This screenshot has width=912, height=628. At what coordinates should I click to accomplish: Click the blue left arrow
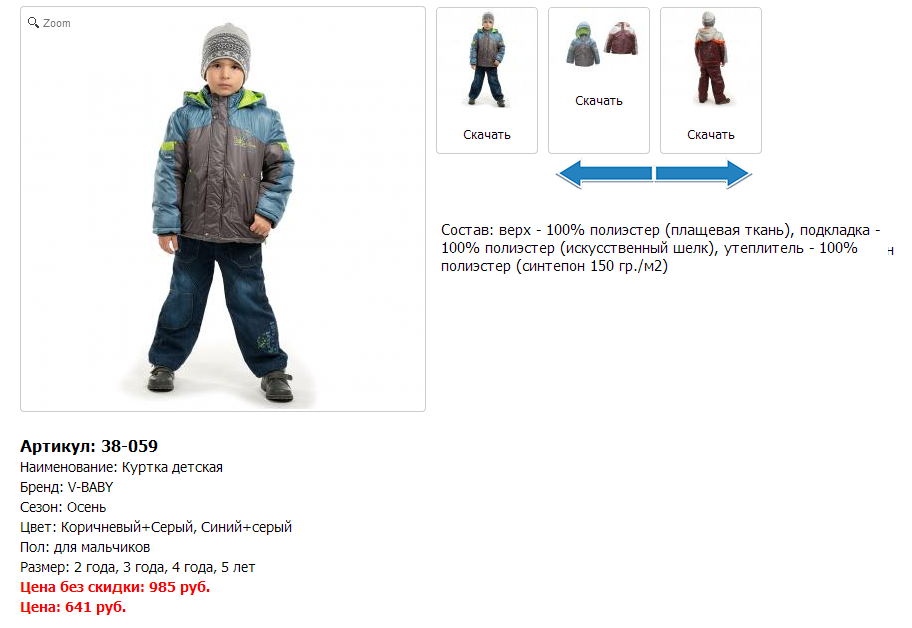click(x=604, y=174)
